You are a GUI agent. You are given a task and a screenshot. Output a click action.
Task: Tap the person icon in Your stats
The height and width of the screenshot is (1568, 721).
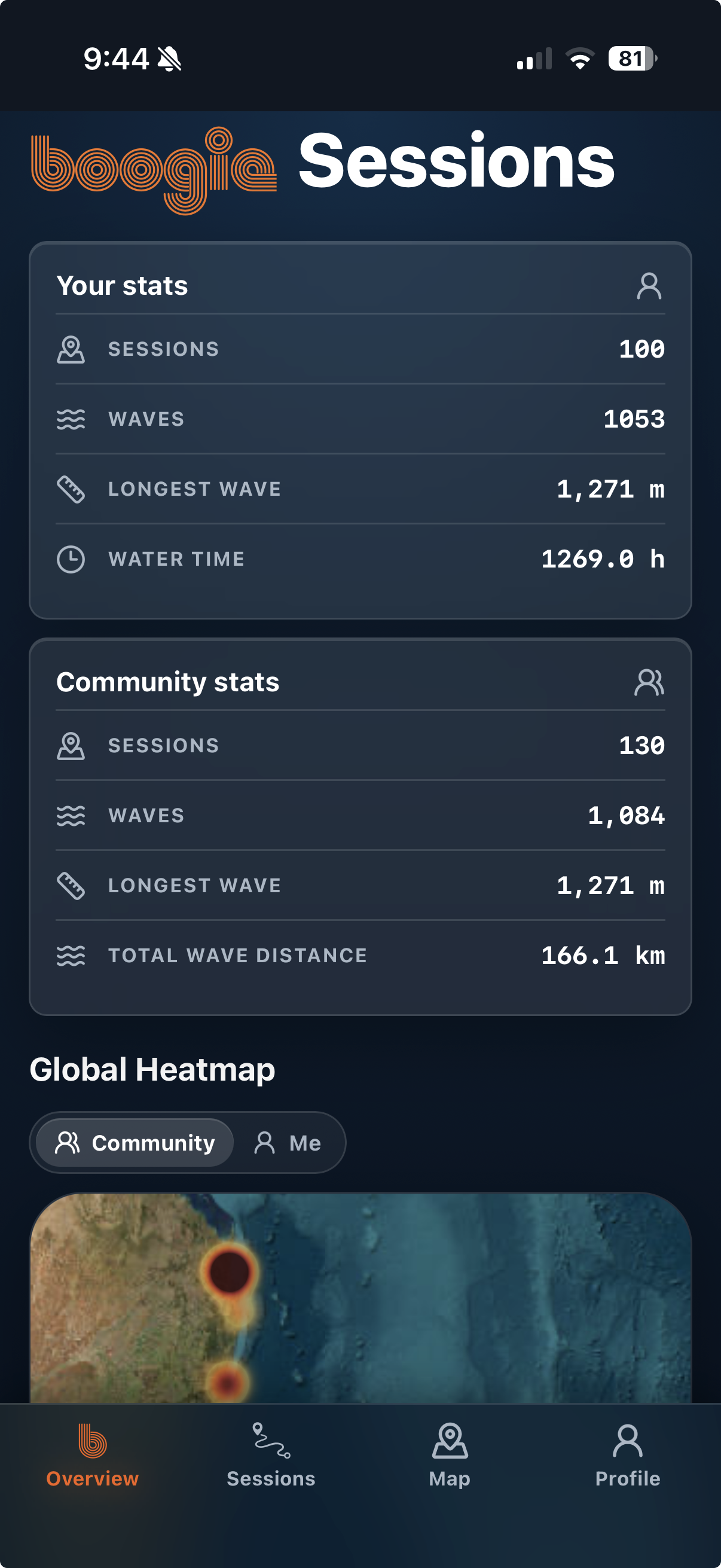649,285
